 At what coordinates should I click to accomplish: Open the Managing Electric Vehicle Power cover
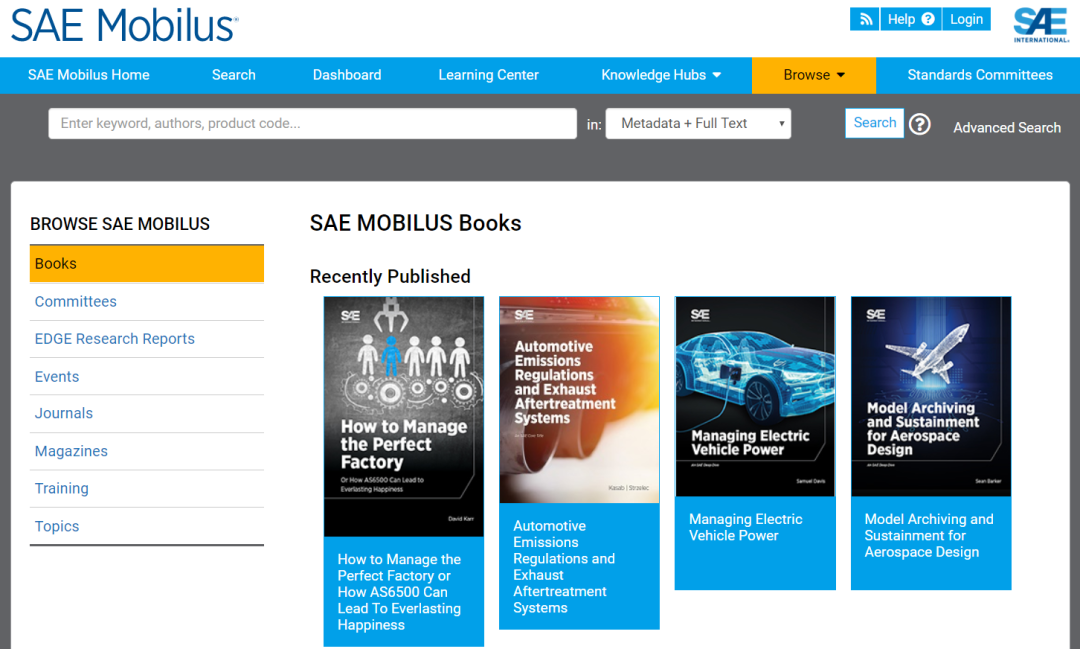755,396
